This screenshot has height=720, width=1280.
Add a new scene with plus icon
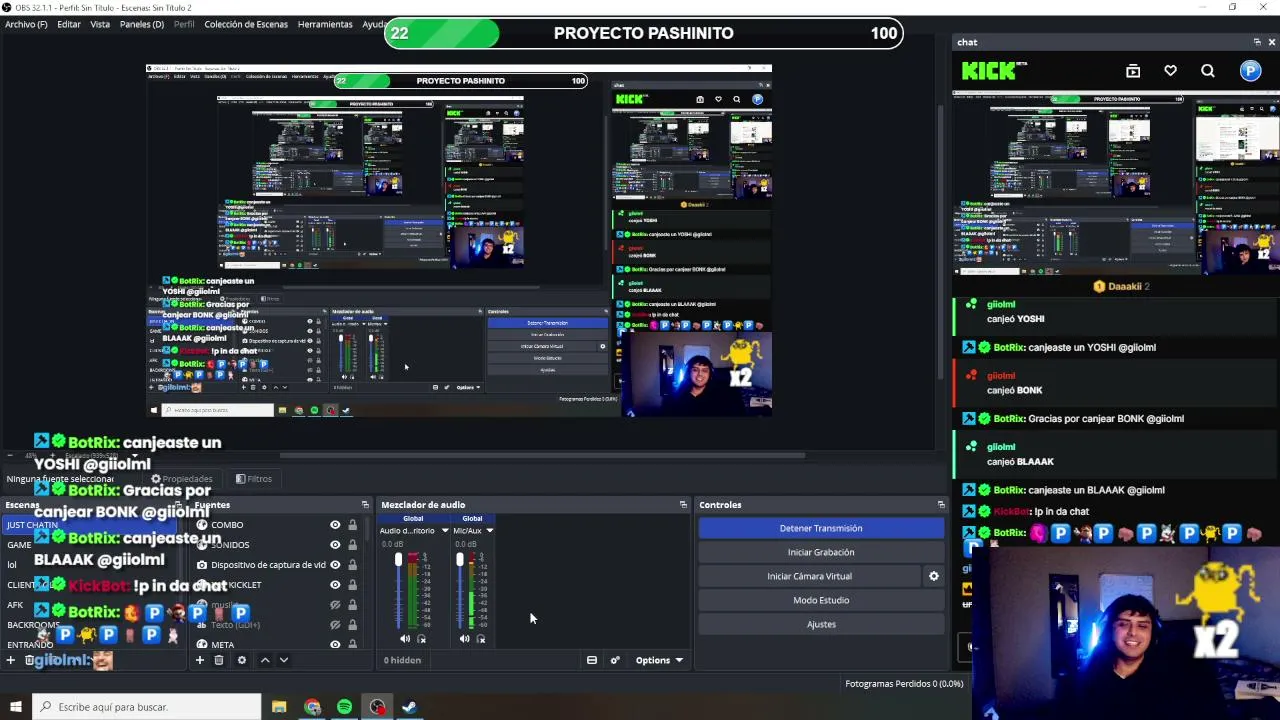pyautogui.click(x=11, y=660)
